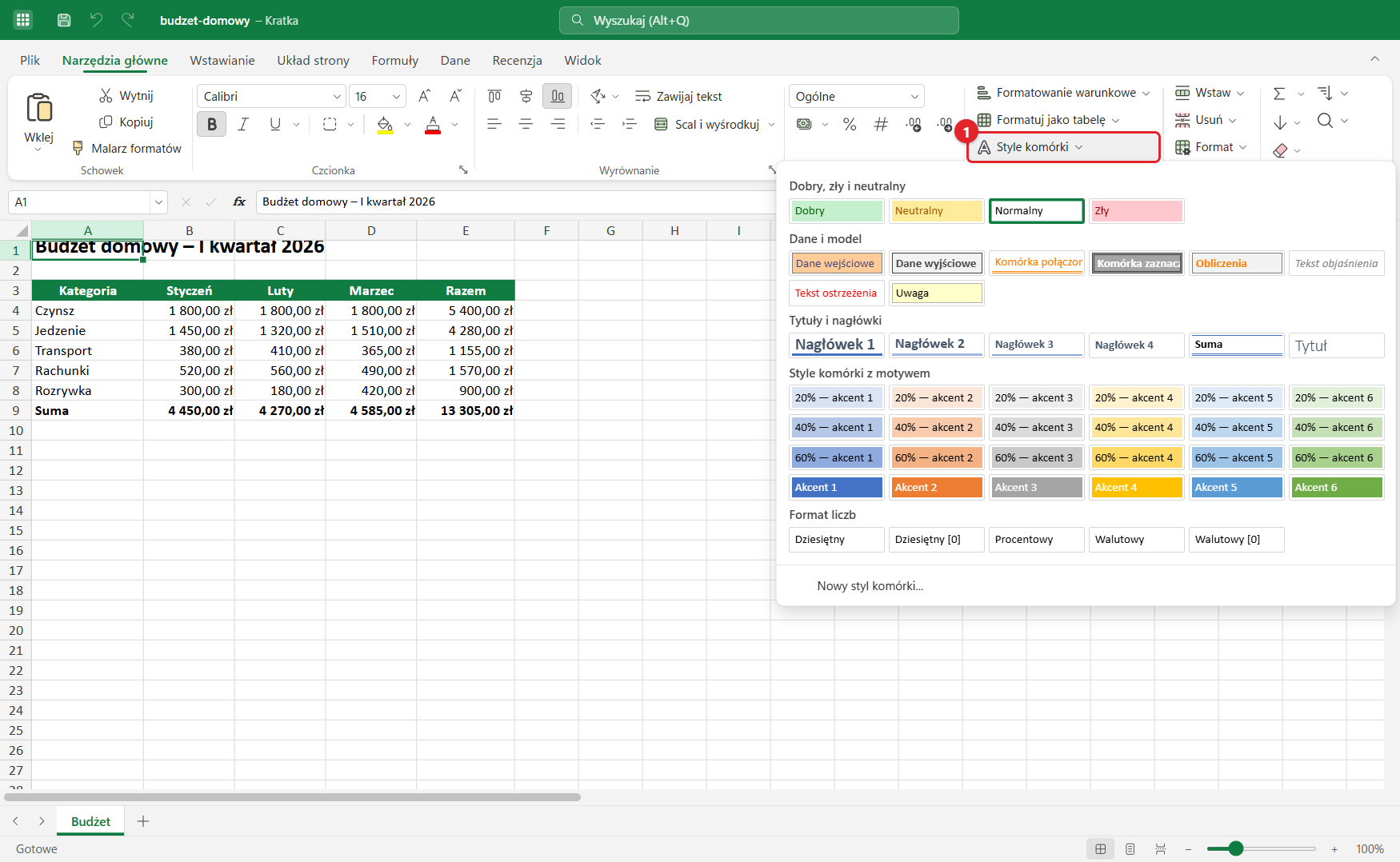This screenshot has height=862, width=1400.
Task: Add a new sheet plus button
Action: coord(143,821)
